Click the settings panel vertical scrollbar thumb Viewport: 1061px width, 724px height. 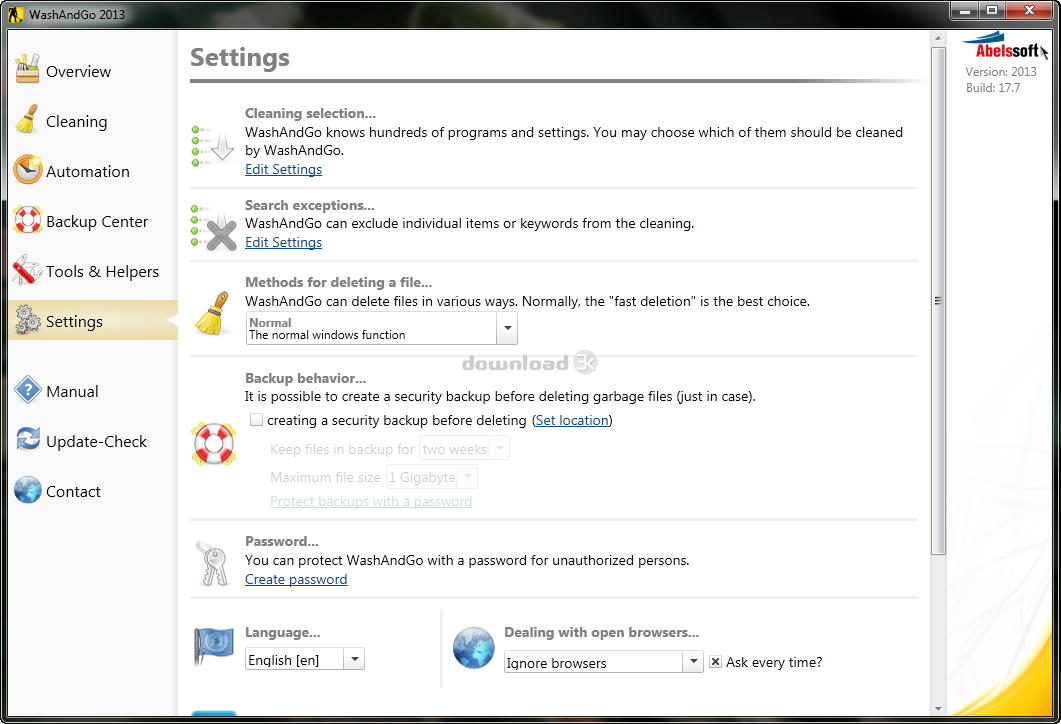[938, 301]
